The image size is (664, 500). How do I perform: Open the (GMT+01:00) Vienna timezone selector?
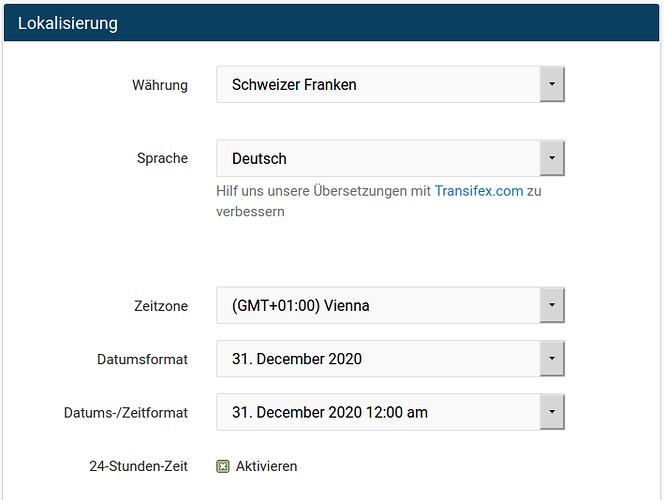tap(390, 305)
